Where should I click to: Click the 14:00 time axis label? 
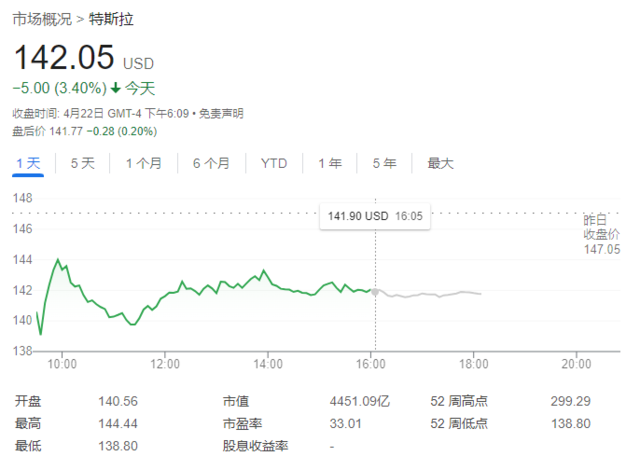click(x=268, y=364)
